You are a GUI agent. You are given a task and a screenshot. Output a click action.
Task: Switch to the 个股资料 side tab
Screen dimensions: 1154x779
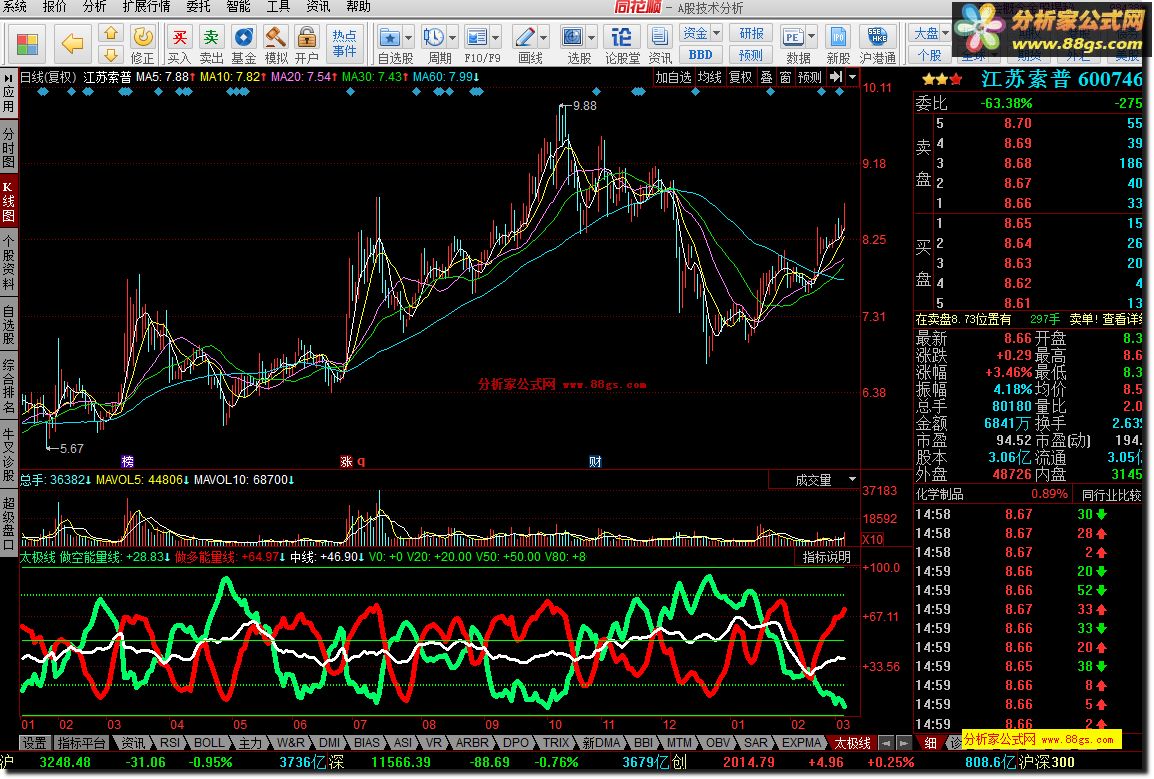(x=9, y=263)
